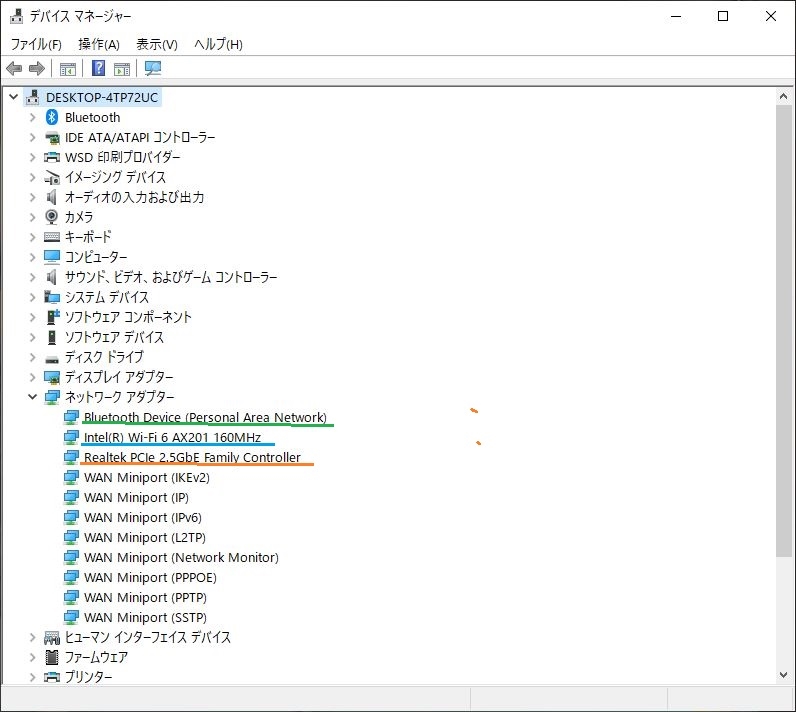Screen dimensions: 796x712
Task: Open the Help question-mark toolbar icon
Action: (98, 68)
